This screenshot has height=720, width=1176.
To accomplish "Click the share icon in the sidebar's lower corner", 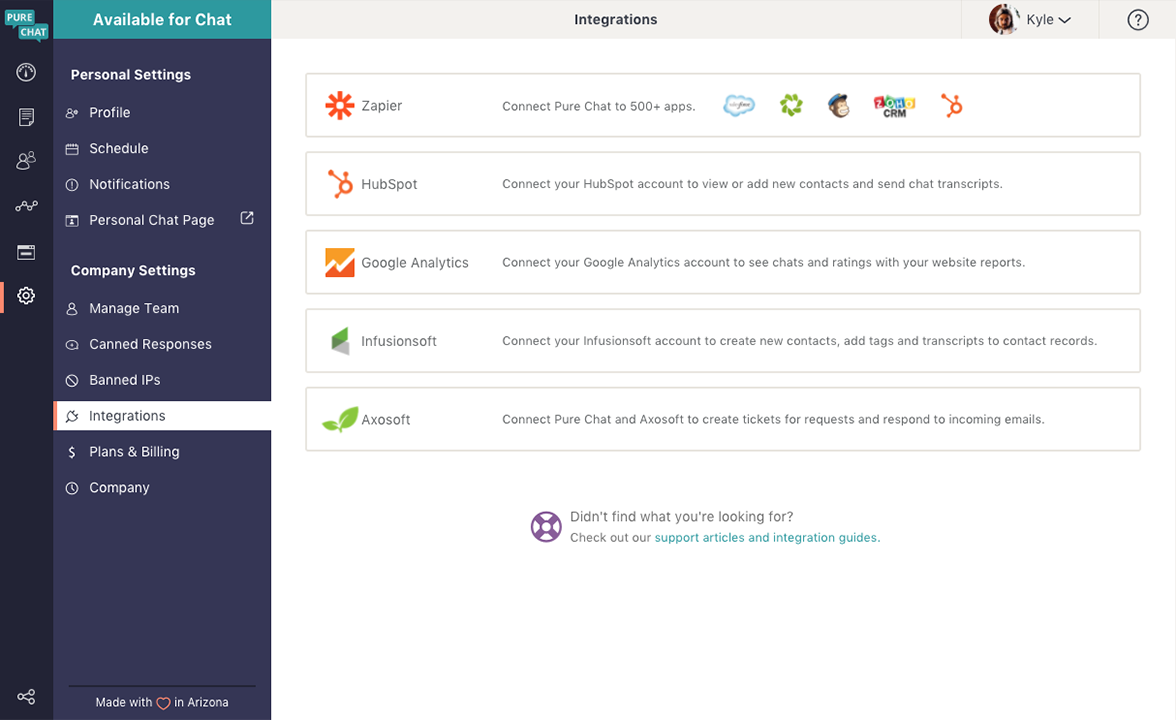I will (x=26, y=697).
